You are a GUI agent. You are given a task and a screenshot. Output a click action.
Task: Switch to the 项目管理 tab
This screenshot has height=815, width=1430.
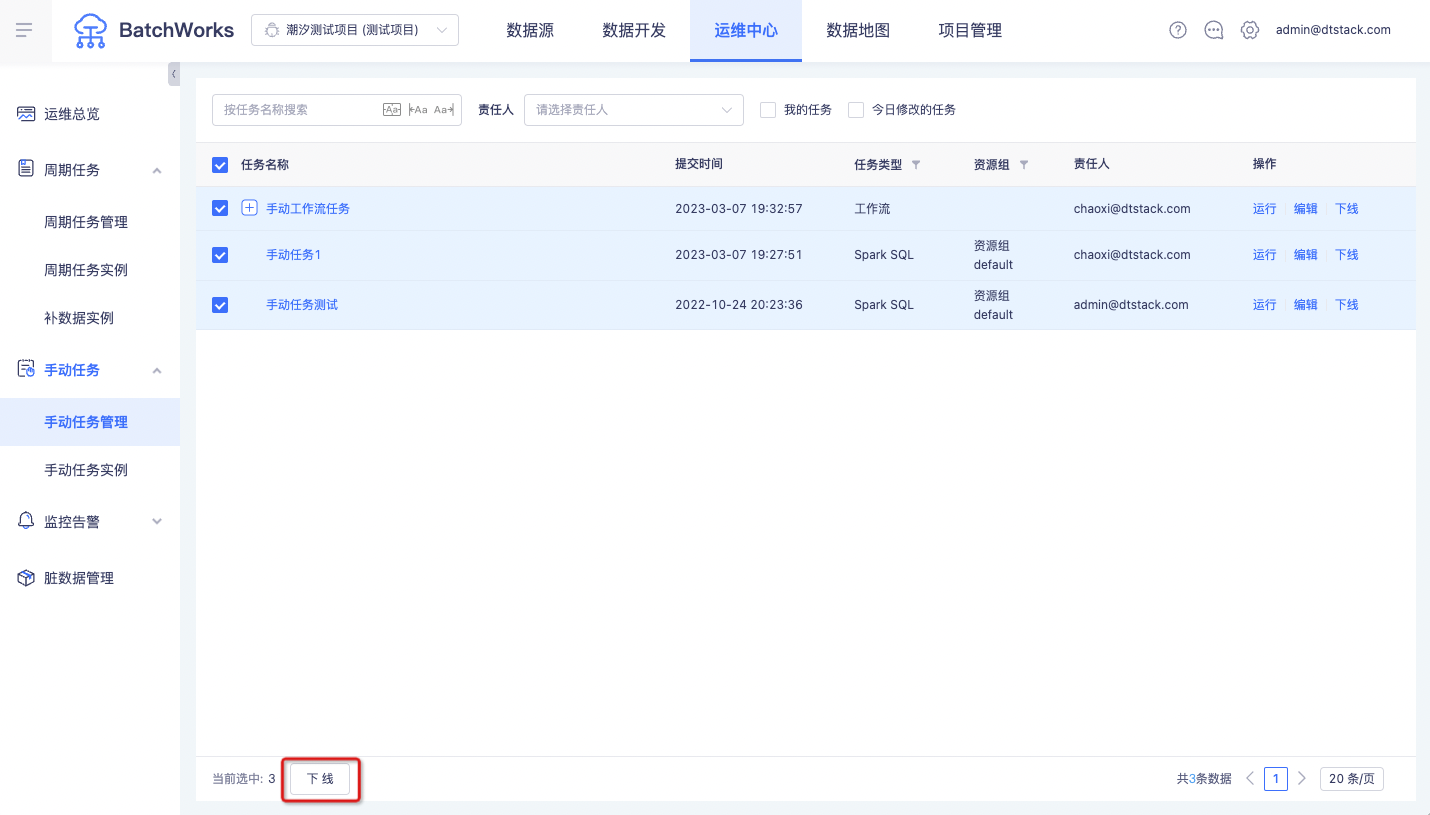[970, 31]
